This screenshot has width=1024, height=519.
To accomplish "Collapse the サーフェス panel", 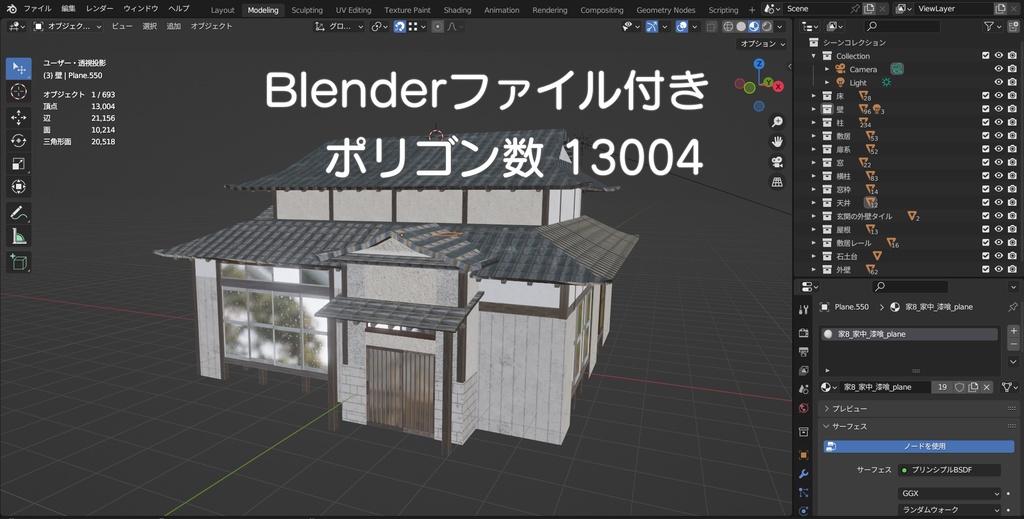I will (918, 426).
